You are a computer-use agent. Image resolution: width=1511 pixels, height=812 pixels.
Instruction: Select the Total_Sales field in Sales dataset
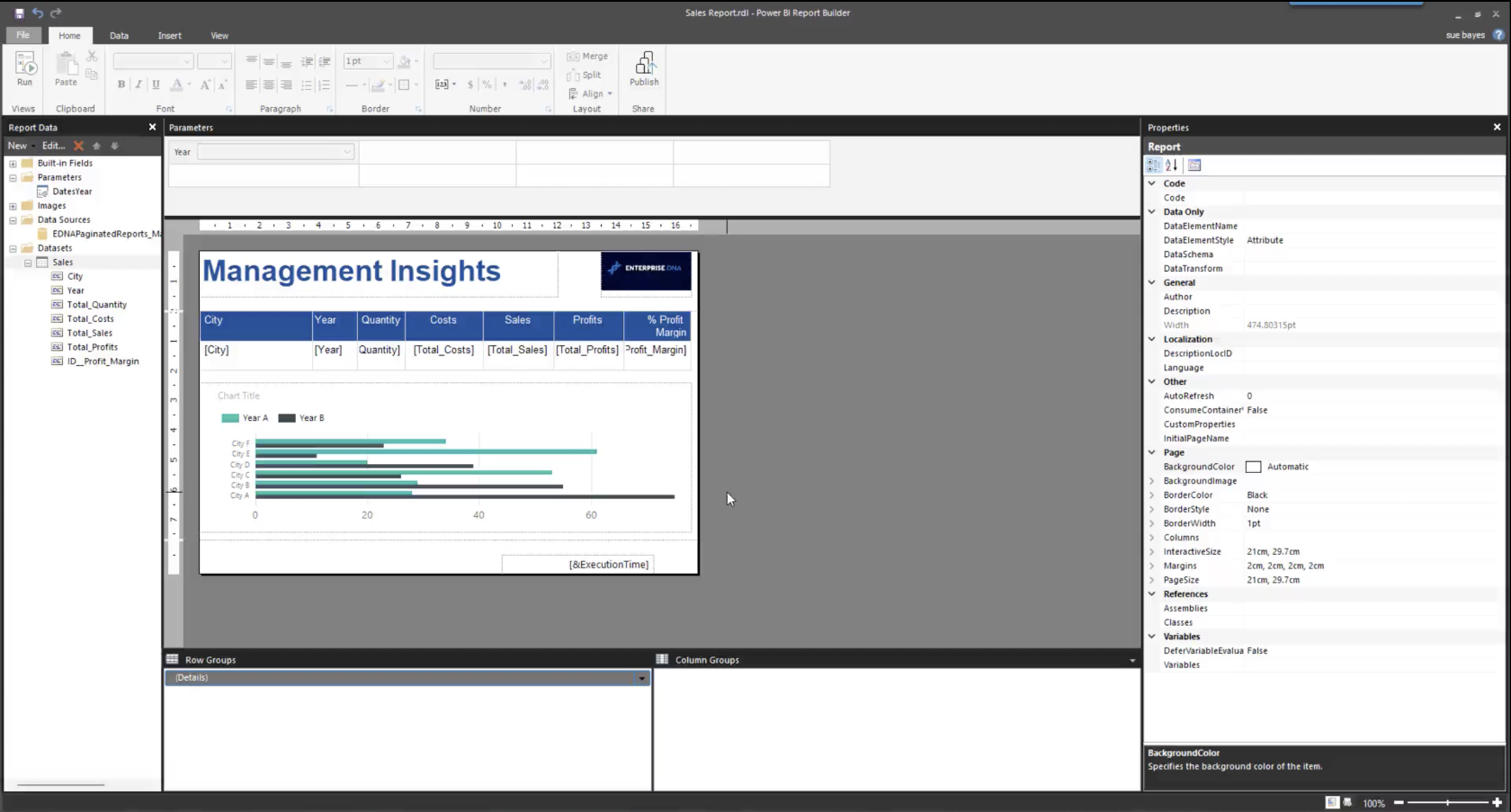(90, 333)
